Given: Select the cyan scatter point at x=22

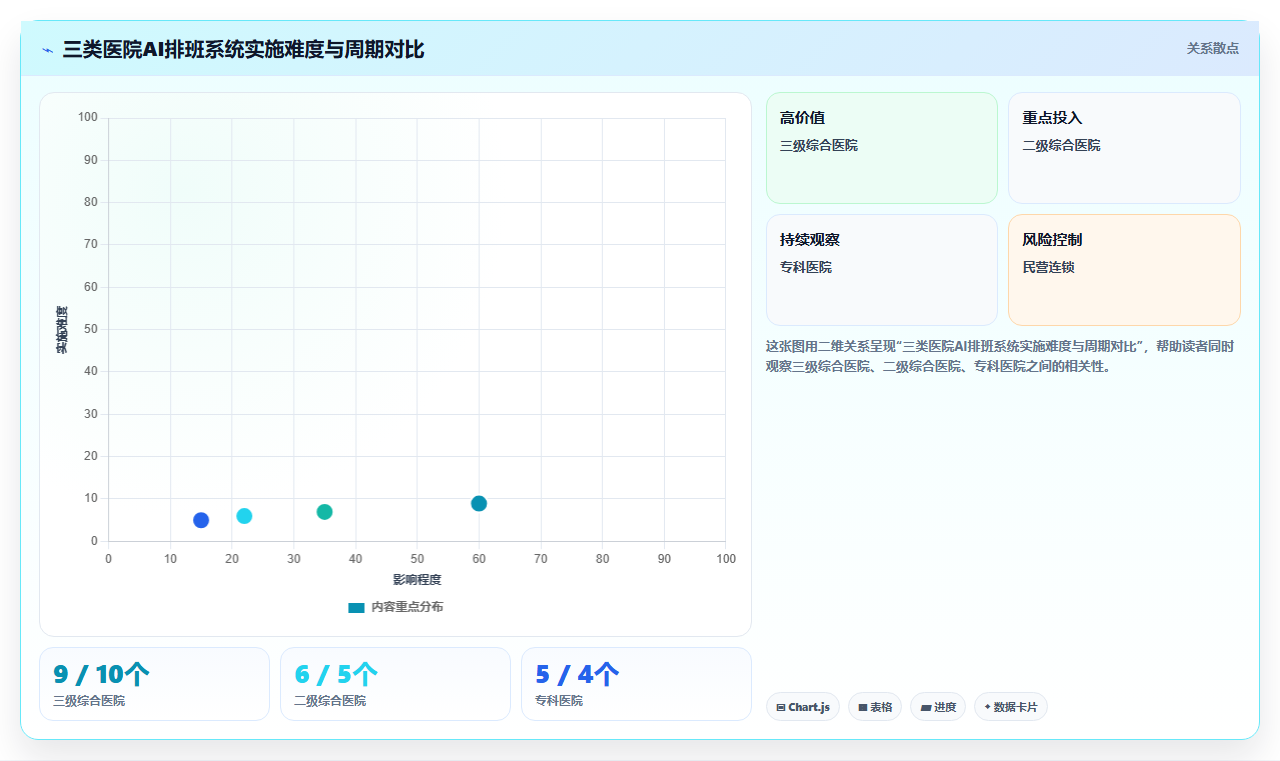Looking at the screenshot, I should (244, 516).
